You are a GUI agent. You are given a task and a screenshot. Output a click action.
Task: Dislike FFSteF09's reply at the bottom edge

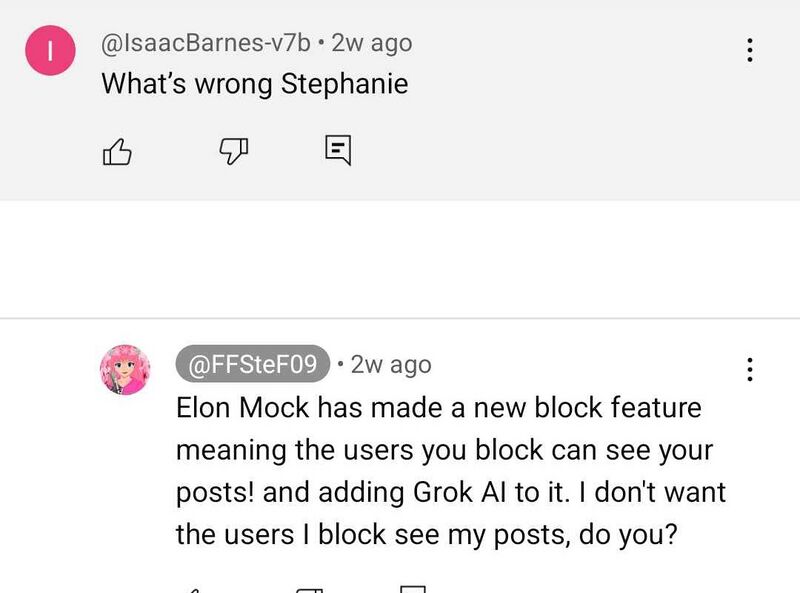pos(307,588)
